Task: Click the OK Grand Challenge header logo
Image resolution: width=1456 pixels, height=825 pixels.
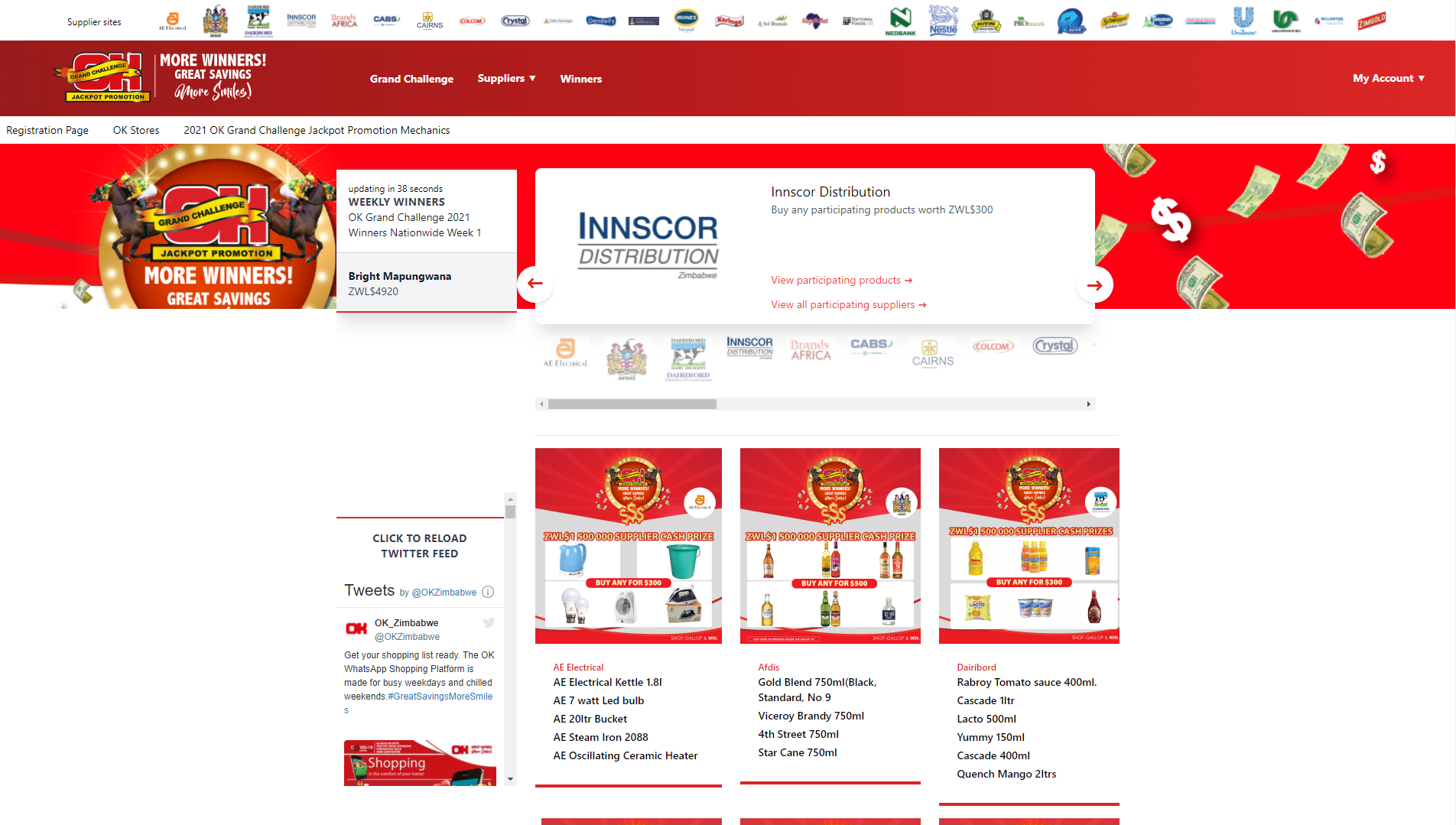Action: click(107, 77)
